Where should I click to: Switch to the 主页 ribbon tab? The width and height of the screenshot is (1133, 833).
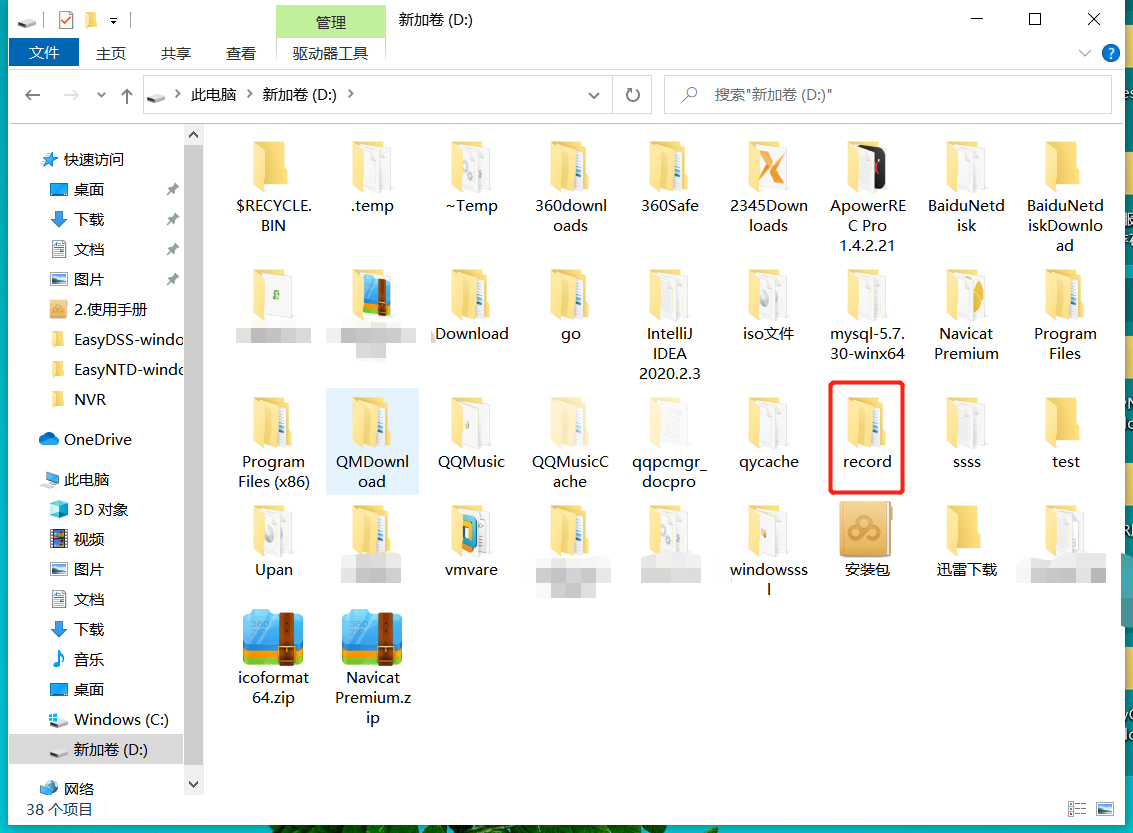111,53
